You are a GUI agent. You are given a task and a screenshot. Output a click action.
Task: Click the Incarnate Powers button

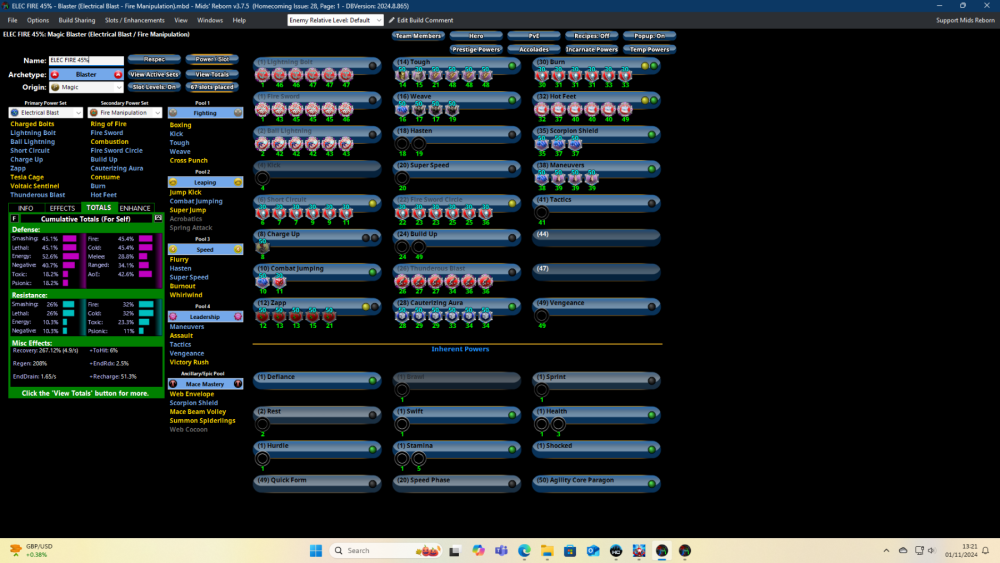tap(591, 49)
